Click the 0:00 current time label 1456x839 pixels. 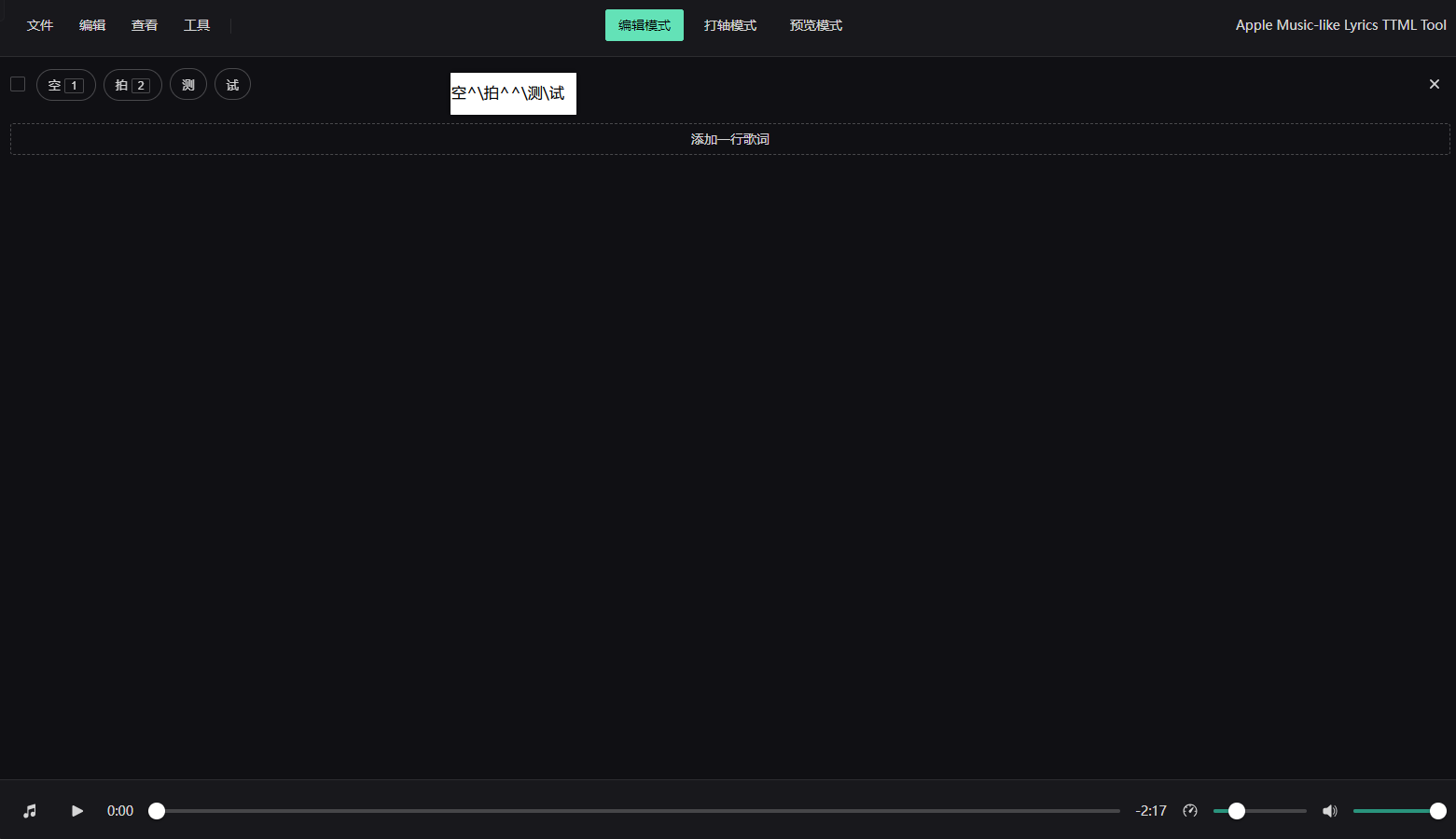(x=120, y=811)
